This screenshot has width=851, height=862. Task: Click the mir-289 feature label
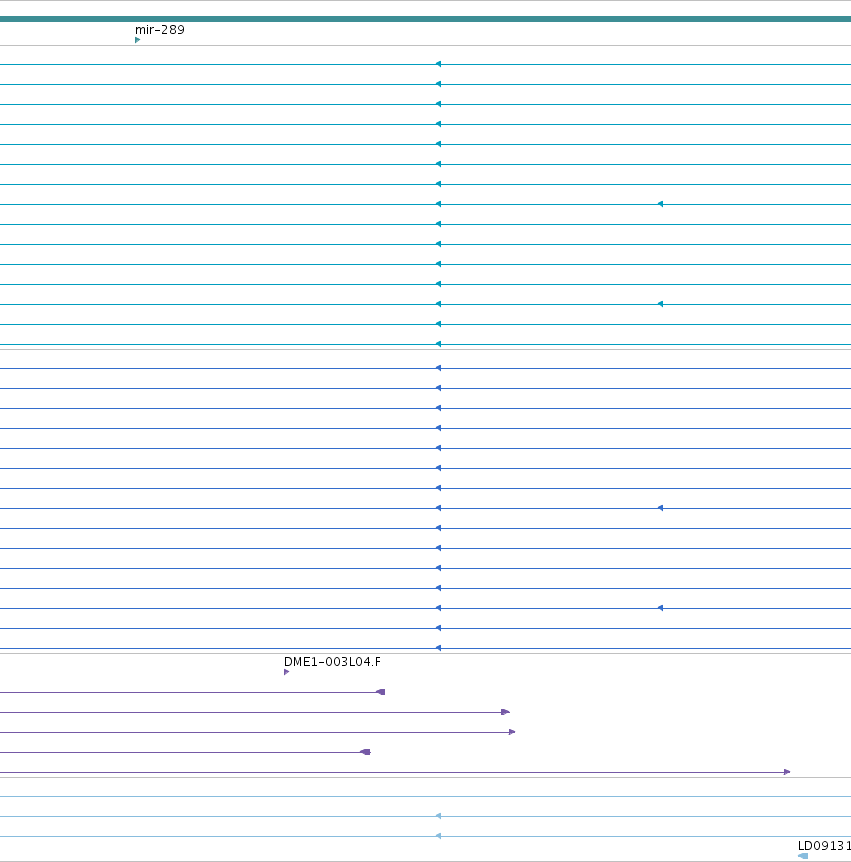coord(159,30)
